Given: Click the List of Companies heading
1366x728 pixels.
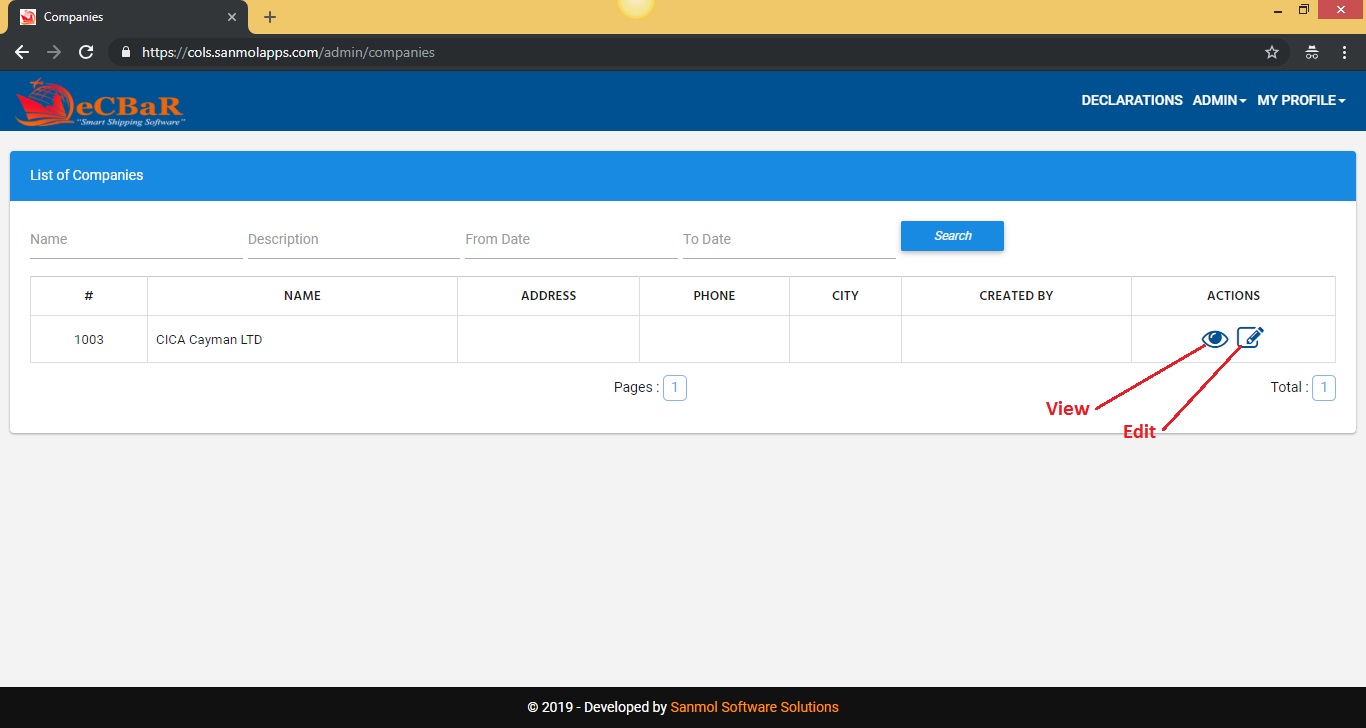Looking at the screenshot, I should tap(86, 175).
